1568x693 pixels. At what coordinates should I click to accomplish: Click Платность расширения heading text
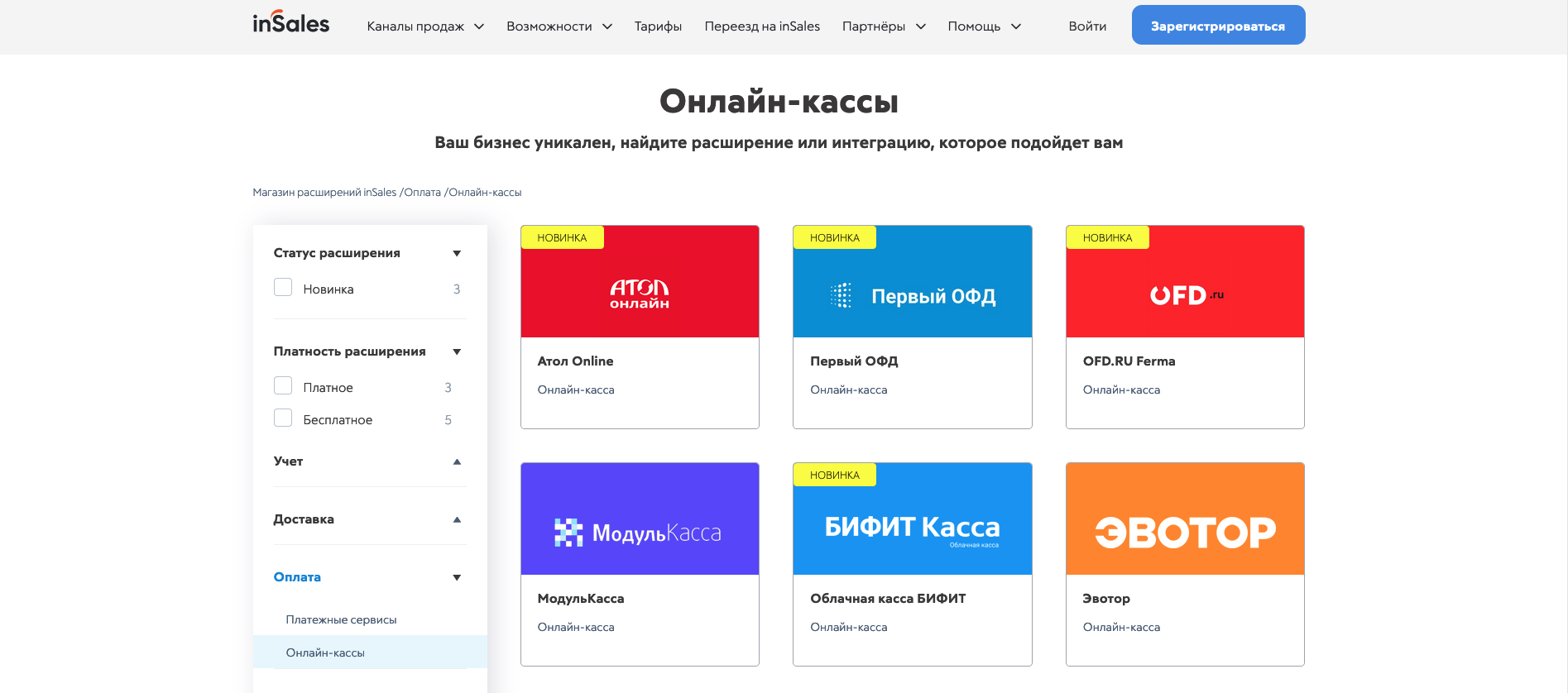point(349,351)
